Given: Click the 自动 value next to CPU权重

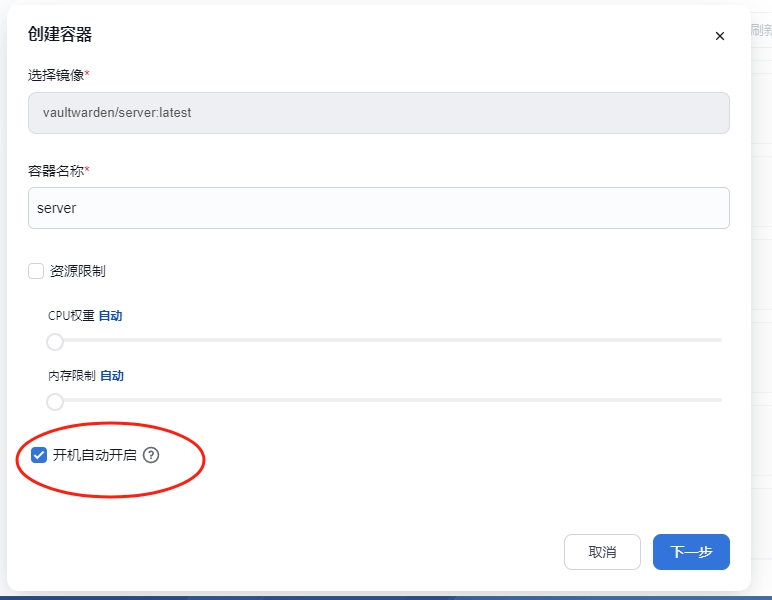Looking at the screenshot, I should point(110,316).
